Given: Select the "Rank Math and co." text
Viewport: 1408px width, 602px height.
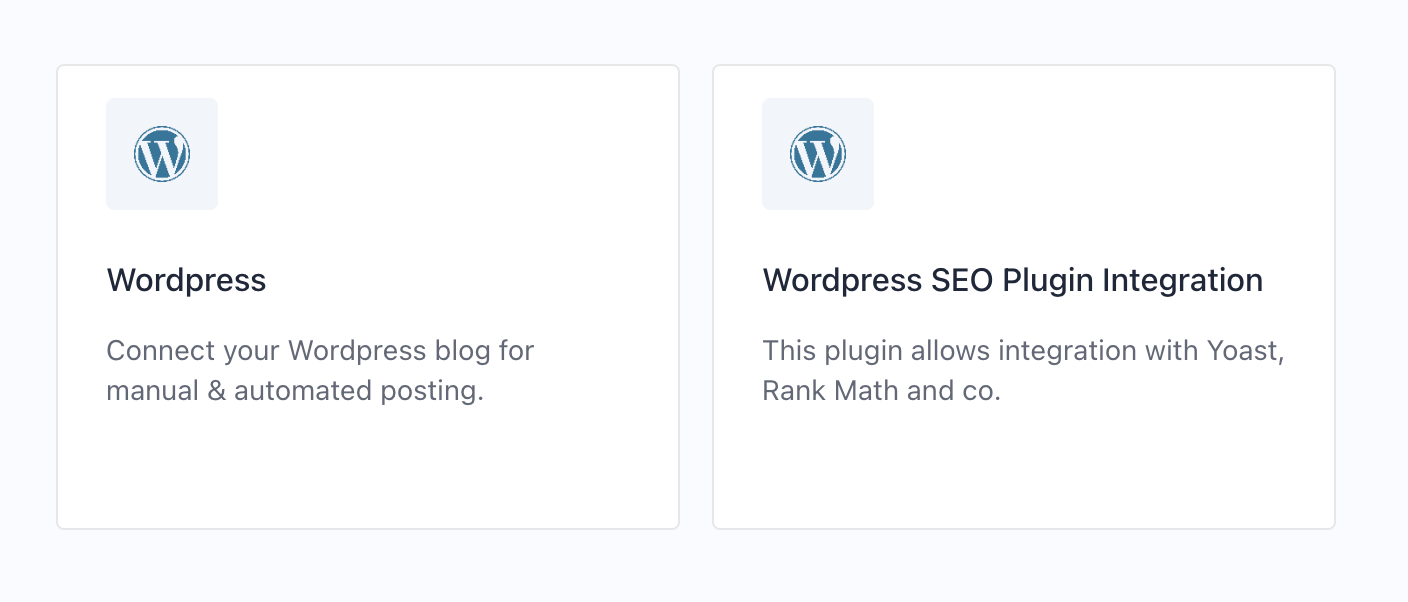Looking at the screenshot, I should point(881,390).
